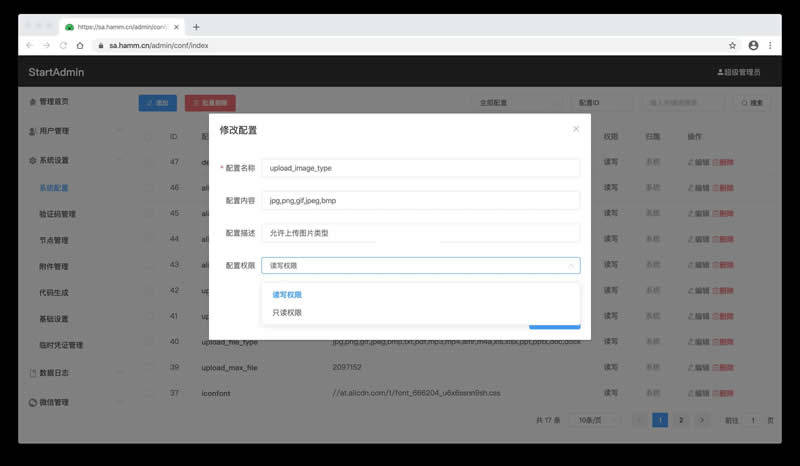Delete the configuration with ID 44
Image resolution: width=800 pixels, height=466 pixels.
(x=723, y=239)
